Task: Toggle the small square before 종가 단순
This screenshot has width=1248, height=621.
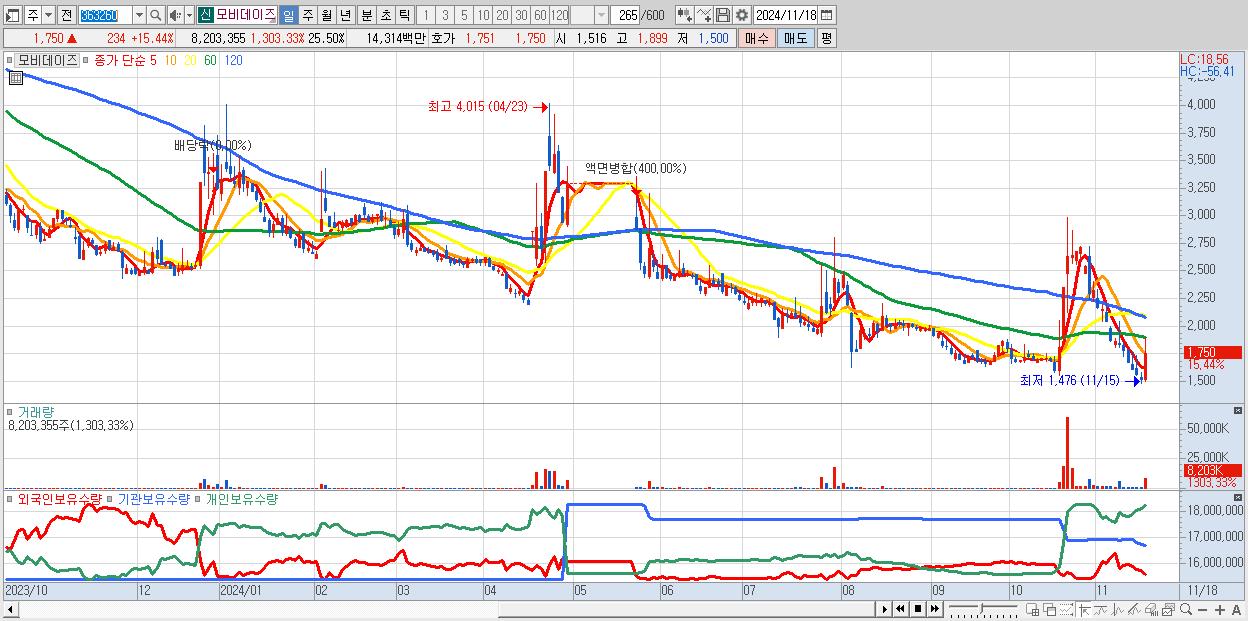Action: click(87, 60)
